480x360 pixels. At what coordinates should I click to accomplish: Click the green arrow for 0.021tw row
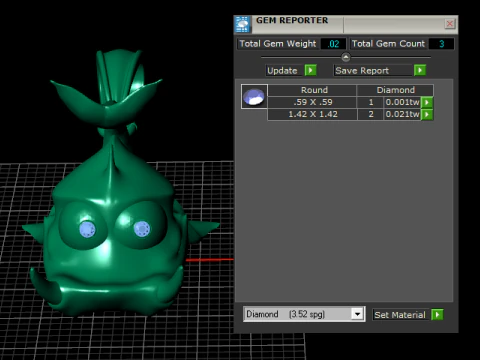click(427, 114)
